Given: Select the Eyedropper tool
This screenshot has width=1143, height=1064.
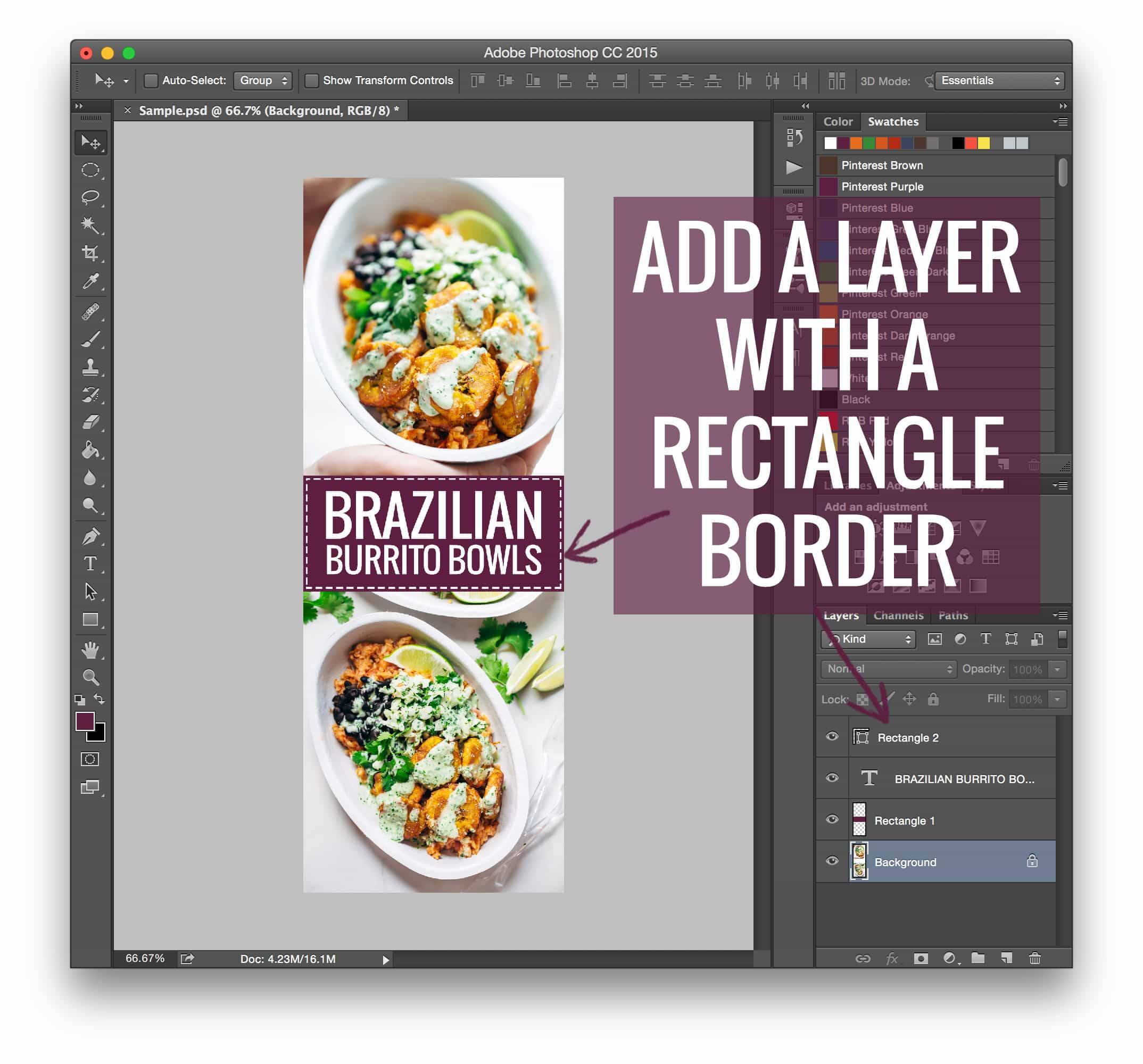Looking at the screenshot, I should click(90, 281).
